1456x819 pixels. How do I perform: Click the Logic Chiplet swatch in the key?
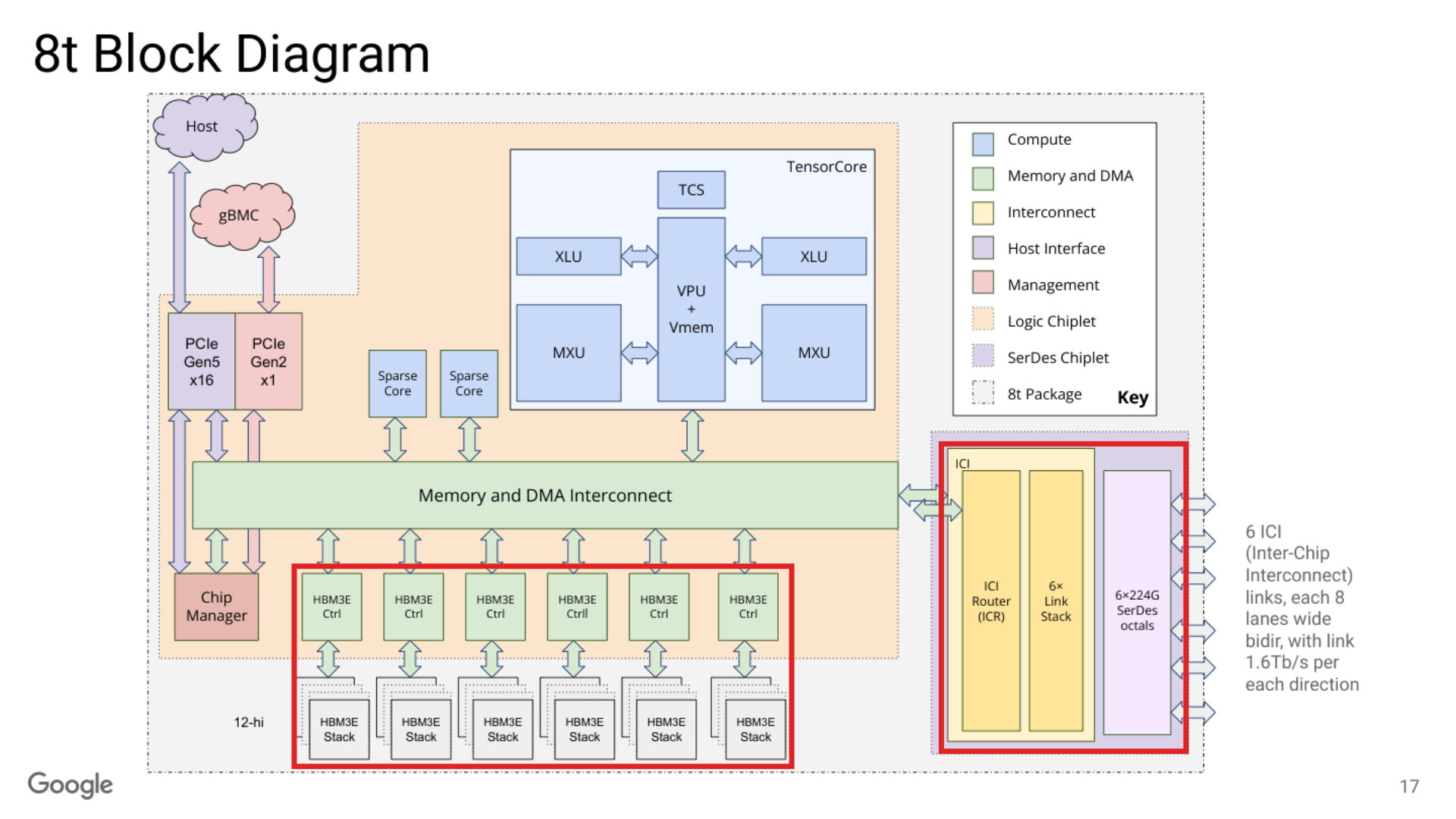[983, 319]
